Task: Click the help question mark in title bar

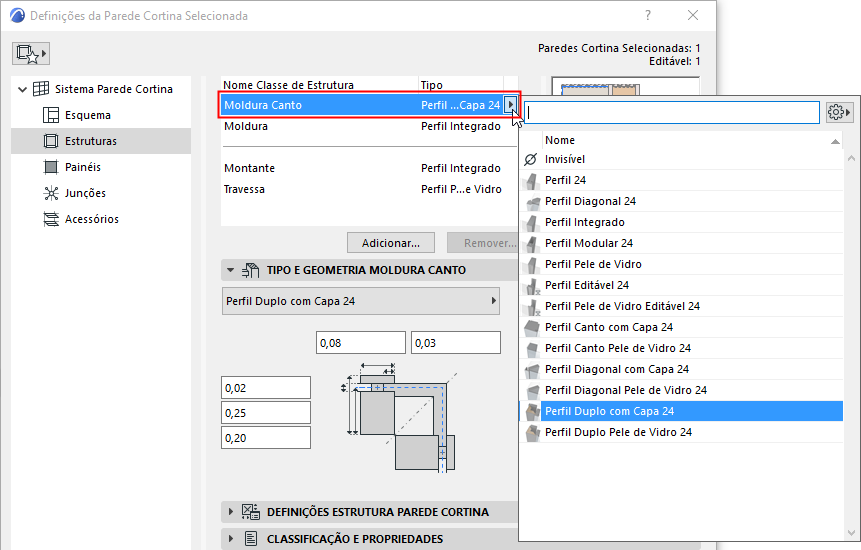Action: click(x=648, y=15)
